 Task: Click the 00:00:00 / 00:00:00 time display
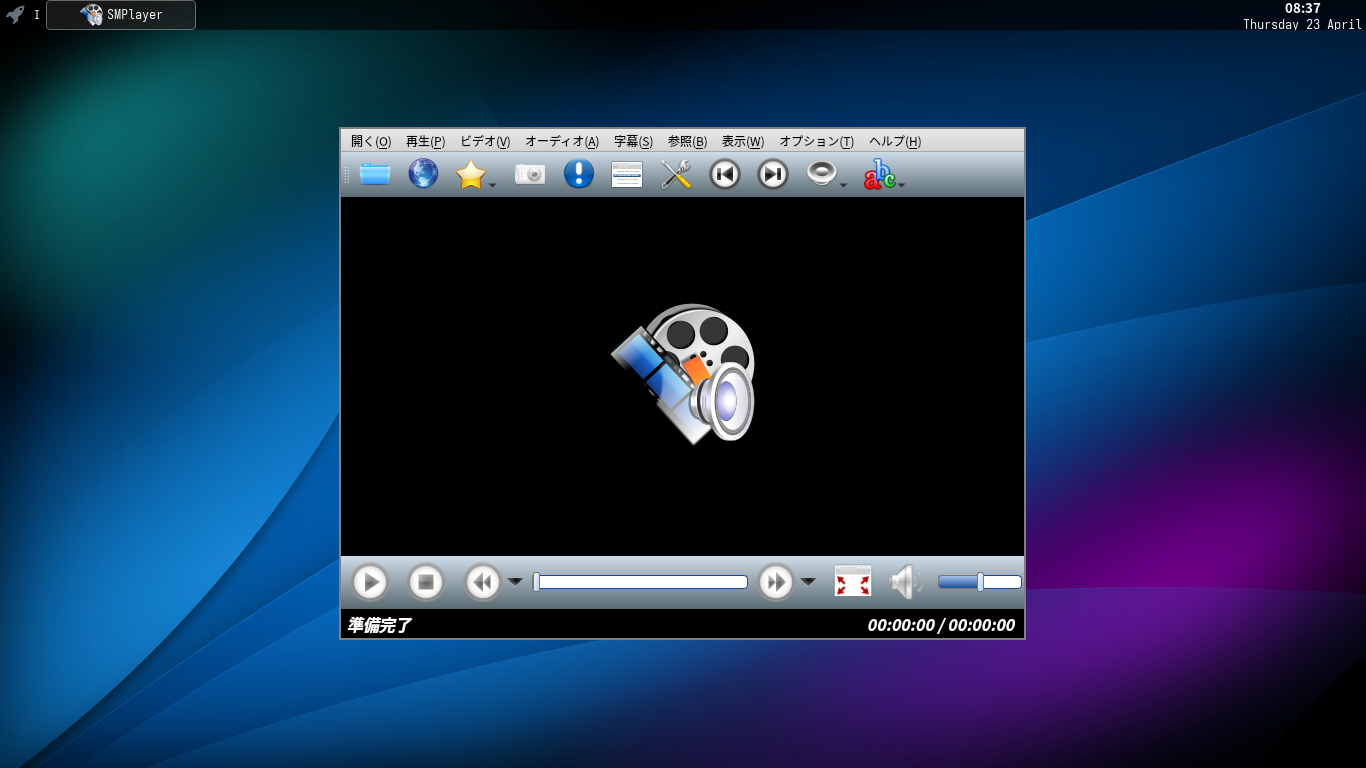click(941, 625)
